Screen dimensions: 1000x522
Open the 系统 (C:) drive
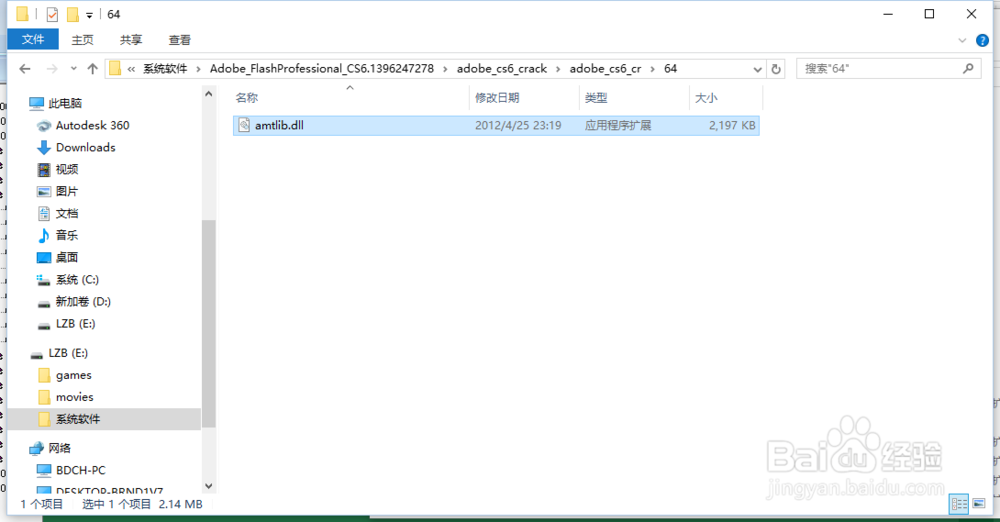click(77, 280)
